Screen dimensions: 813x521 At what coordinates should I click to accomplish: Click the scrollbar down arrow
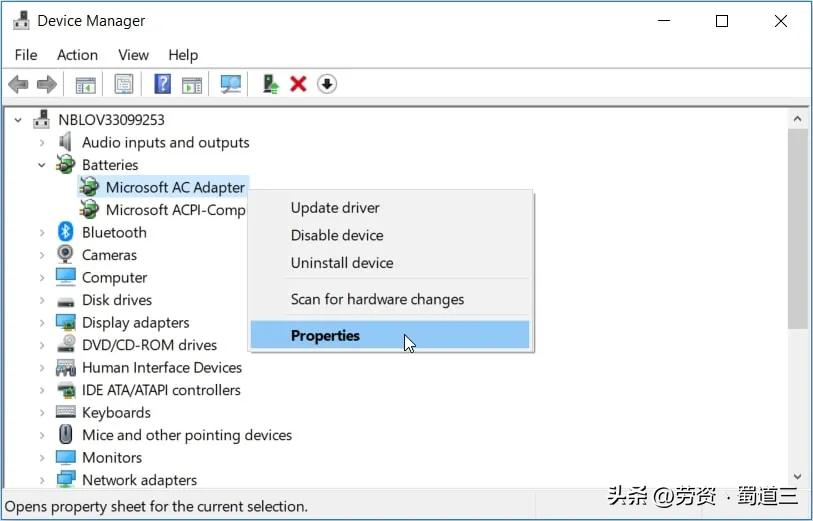tap(797, 477)
